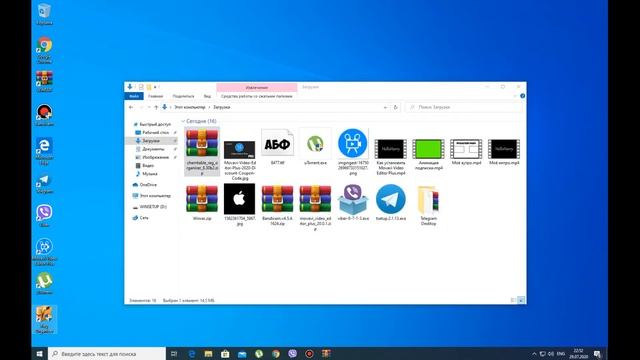640x360 pixels.
Task: Select the 8477.ttf font file
Action: (x=277, y=147)
